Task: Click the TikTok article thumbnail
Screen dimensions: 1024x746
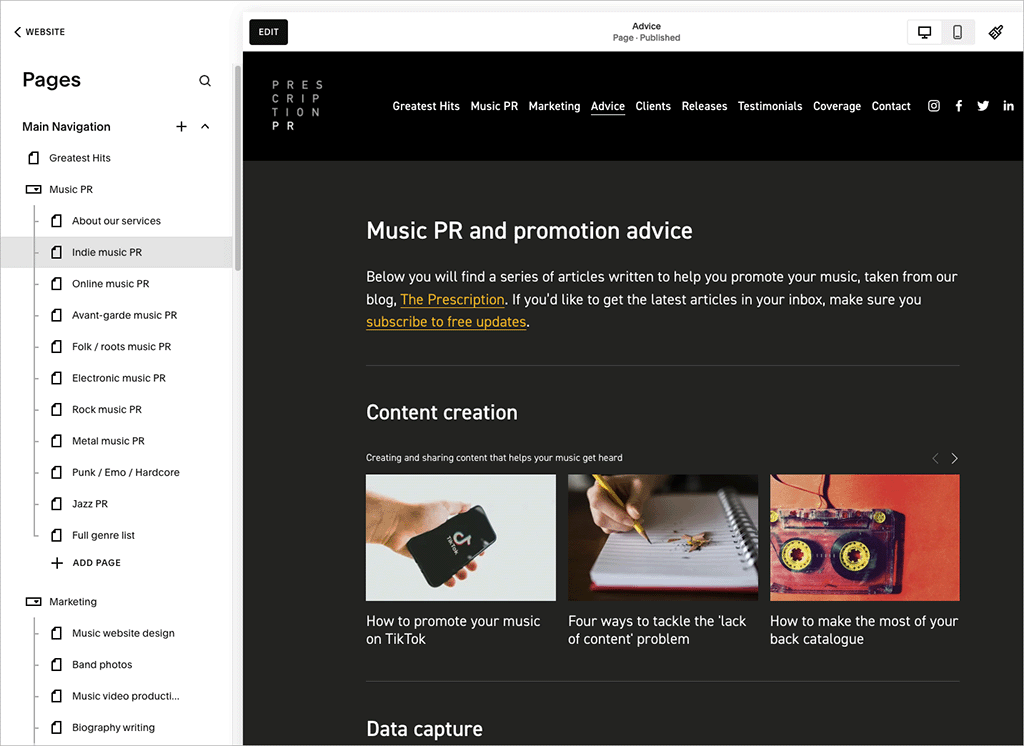Action: [460, 538]
